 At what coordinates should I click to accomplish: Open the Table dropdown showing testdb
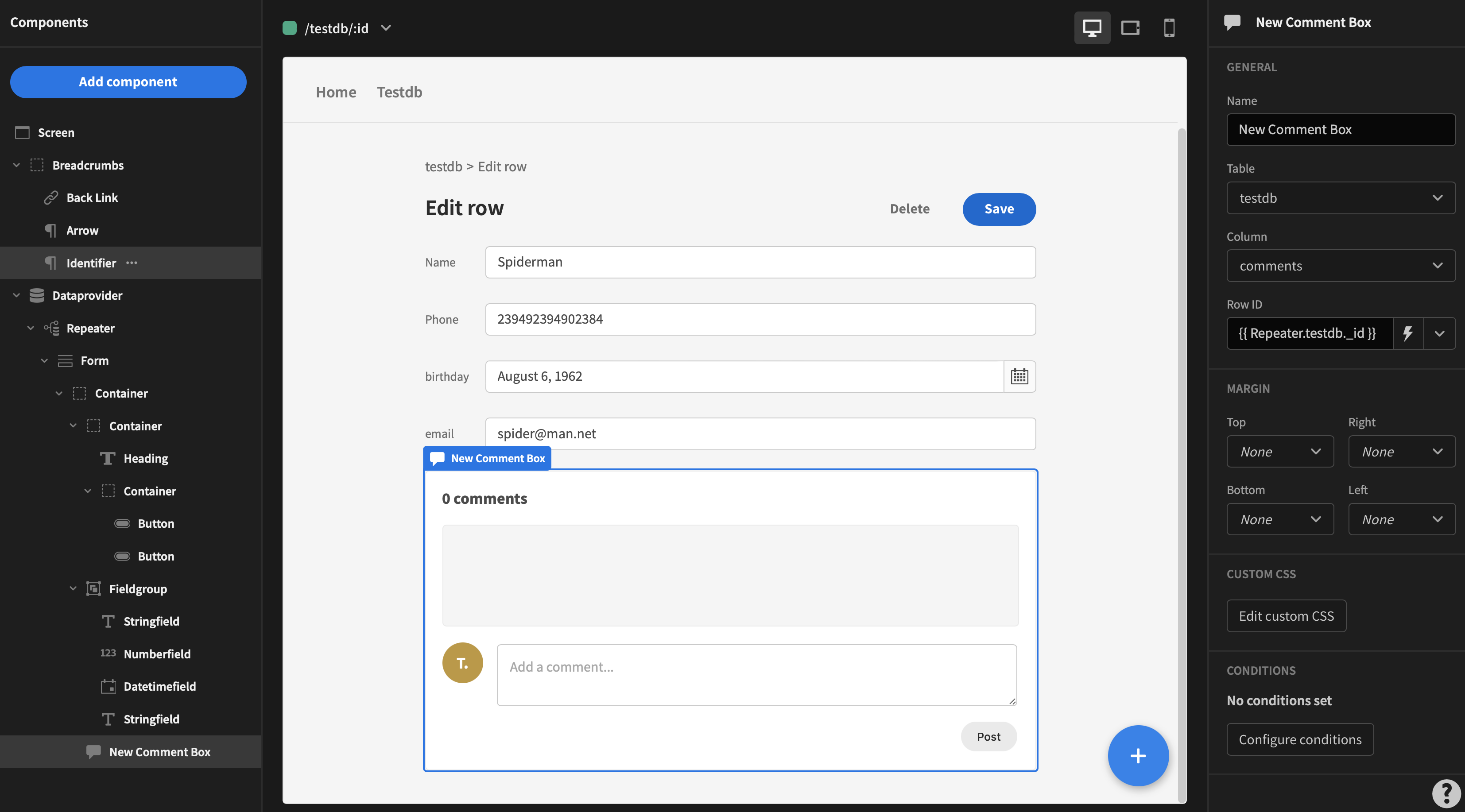(1341, 198)
